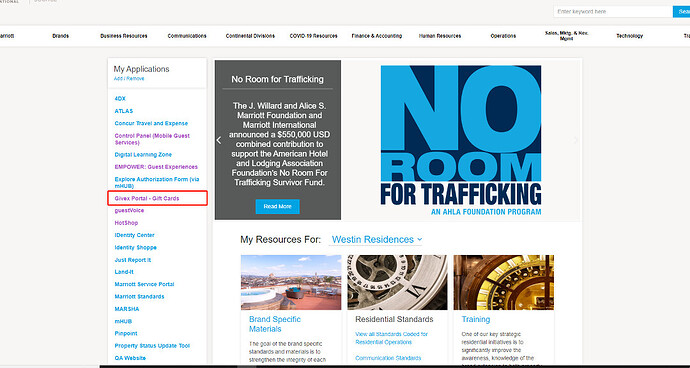Click the Read More button
690x368 pixels.
[277, 206]
